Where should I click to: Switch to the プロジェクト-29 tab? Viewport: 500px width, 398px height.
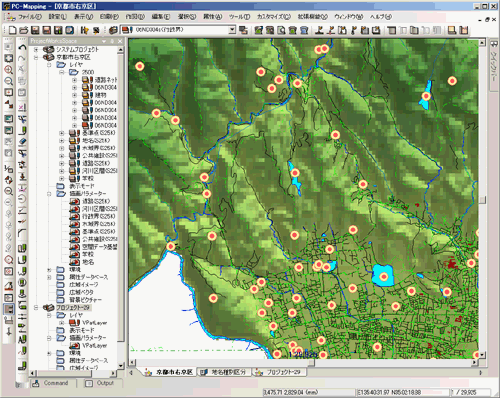point(279,372)
